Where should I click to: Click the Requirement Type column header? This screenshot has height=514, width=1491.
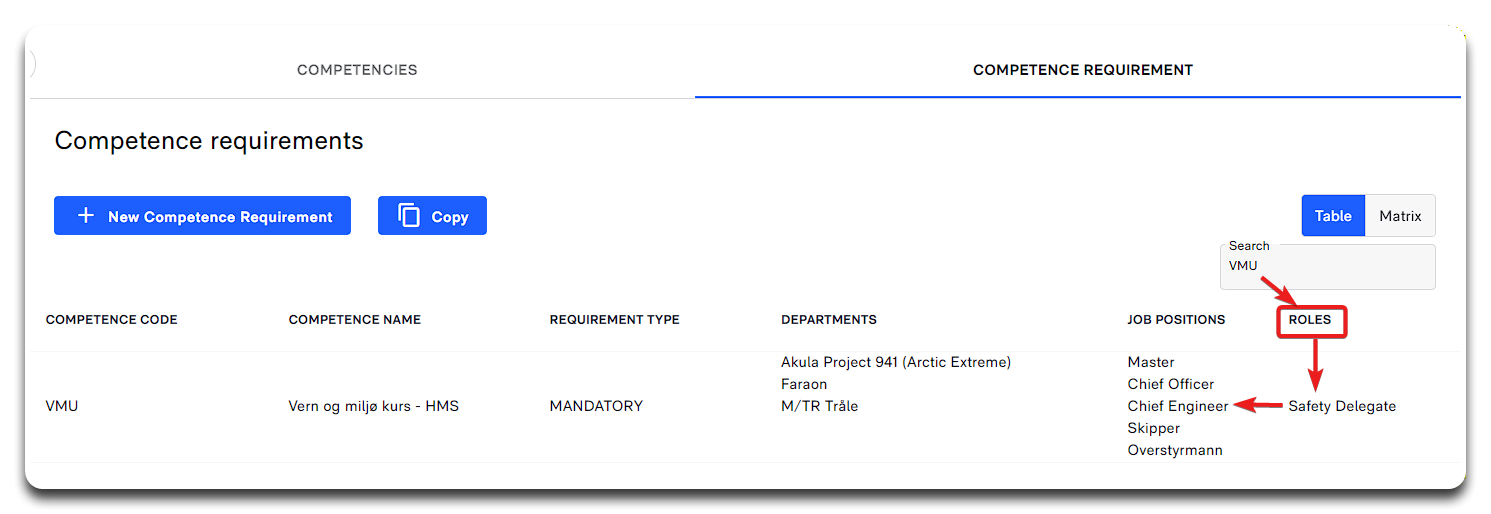(x=614, y=320)
